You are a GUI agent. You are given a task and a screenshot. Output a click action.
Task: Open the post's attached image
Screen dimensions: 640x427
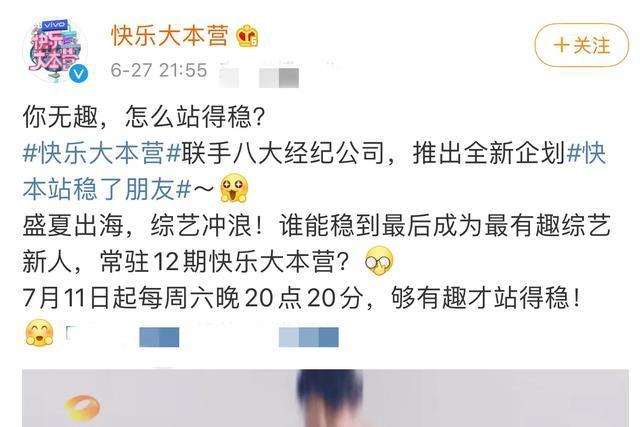(x=325, y=398)
